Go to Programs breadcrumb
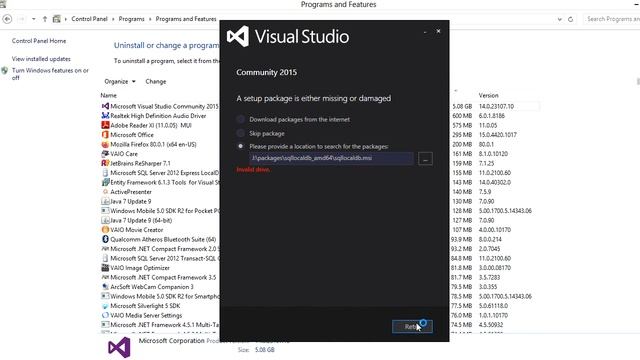The height and width of the screenshot is (360, 640). pos(131,19)
